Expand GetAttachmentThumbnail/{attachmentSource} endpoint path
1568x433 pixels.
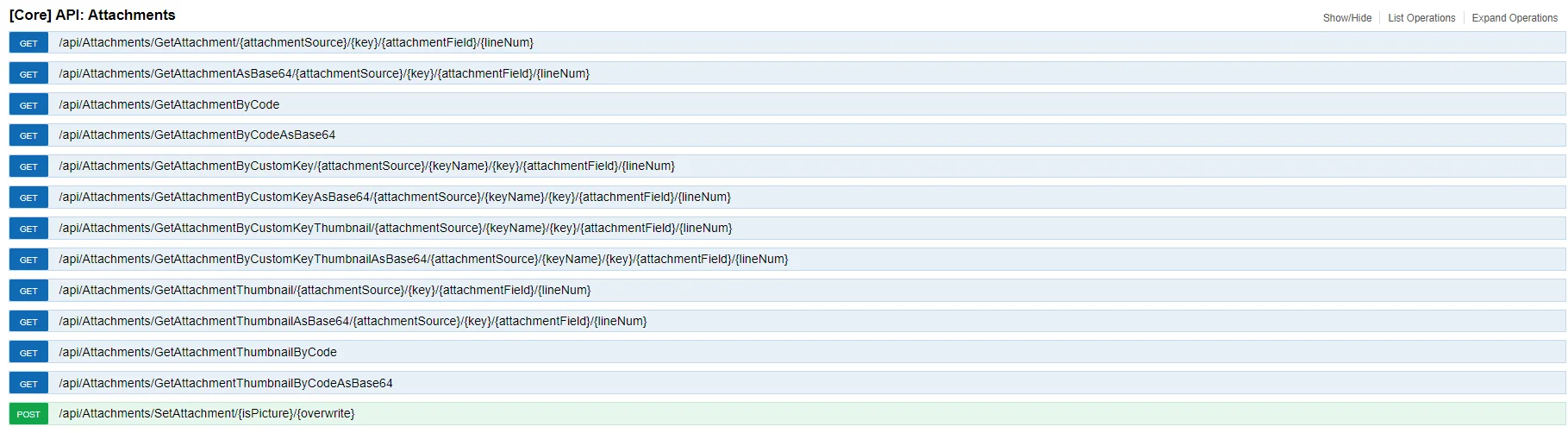point(324,291)
